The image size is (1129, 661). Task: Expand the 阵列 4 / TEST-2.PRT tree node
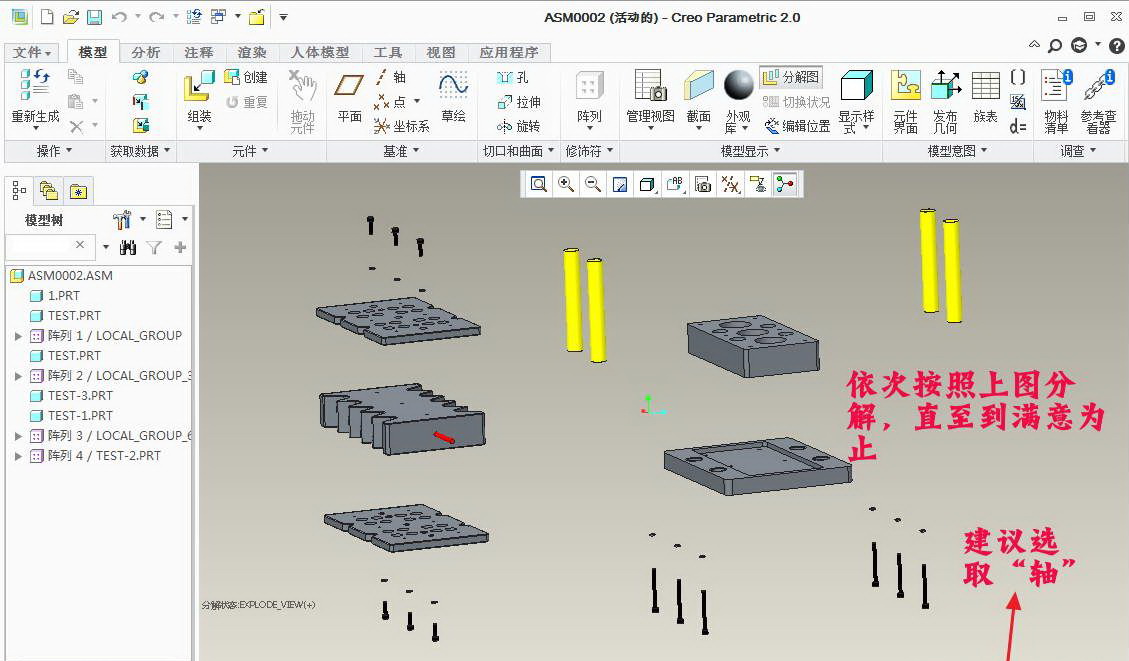pyautogui.click(x=18, y=456)
